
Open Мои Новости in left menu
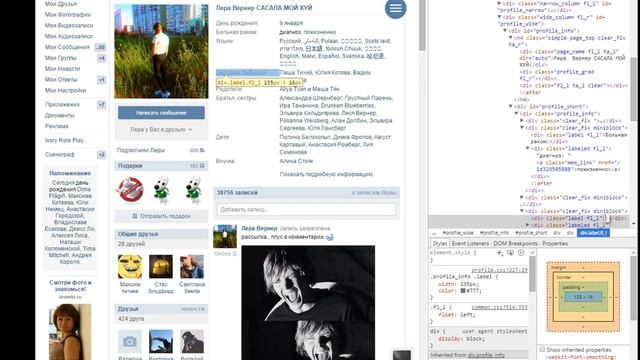click(62, 69)
